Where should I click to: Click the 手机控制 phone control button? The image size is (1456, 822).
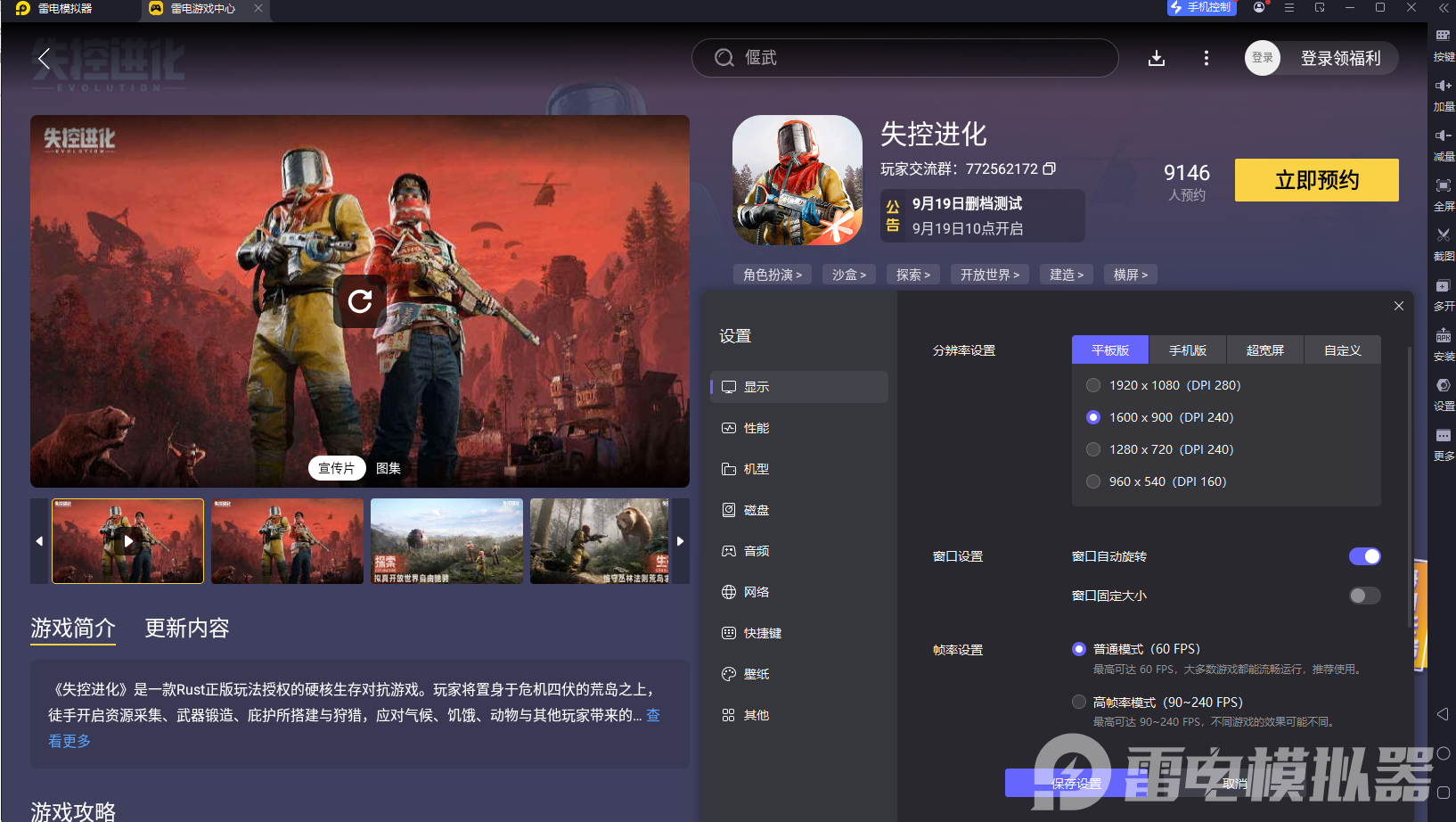(1201, 8)
